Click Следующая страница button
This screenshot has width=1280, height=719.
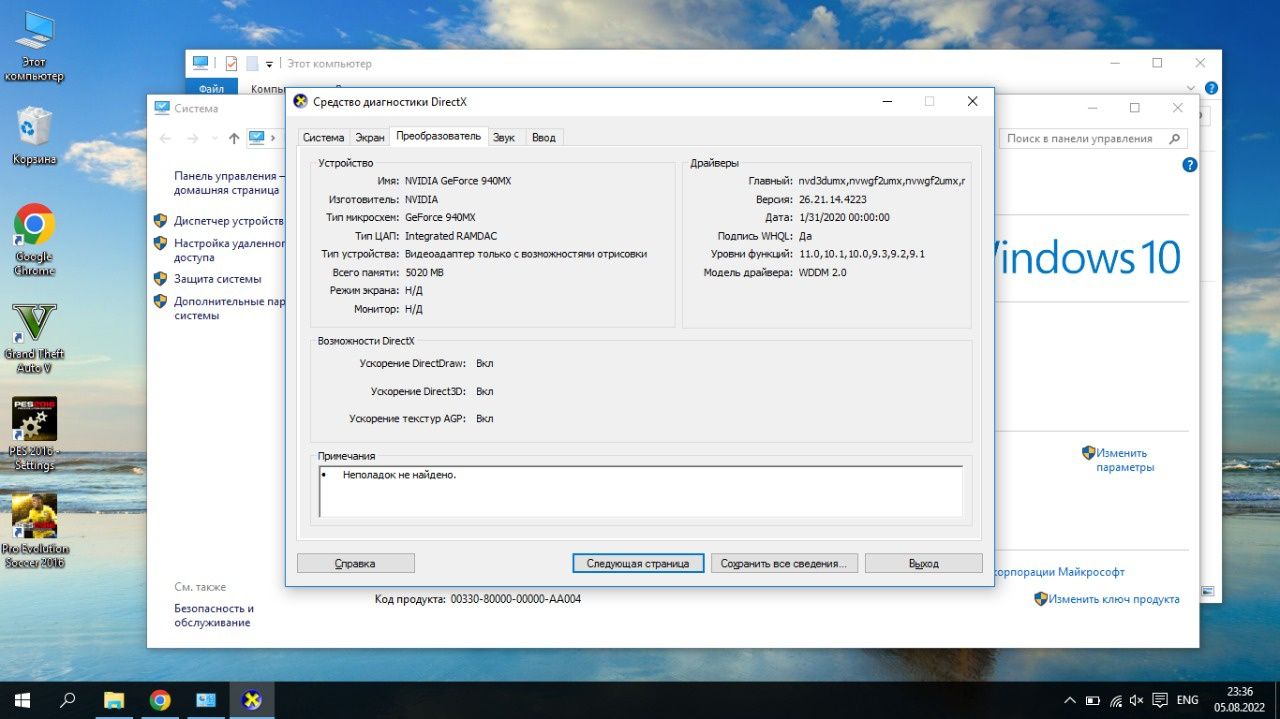(638, 563)
